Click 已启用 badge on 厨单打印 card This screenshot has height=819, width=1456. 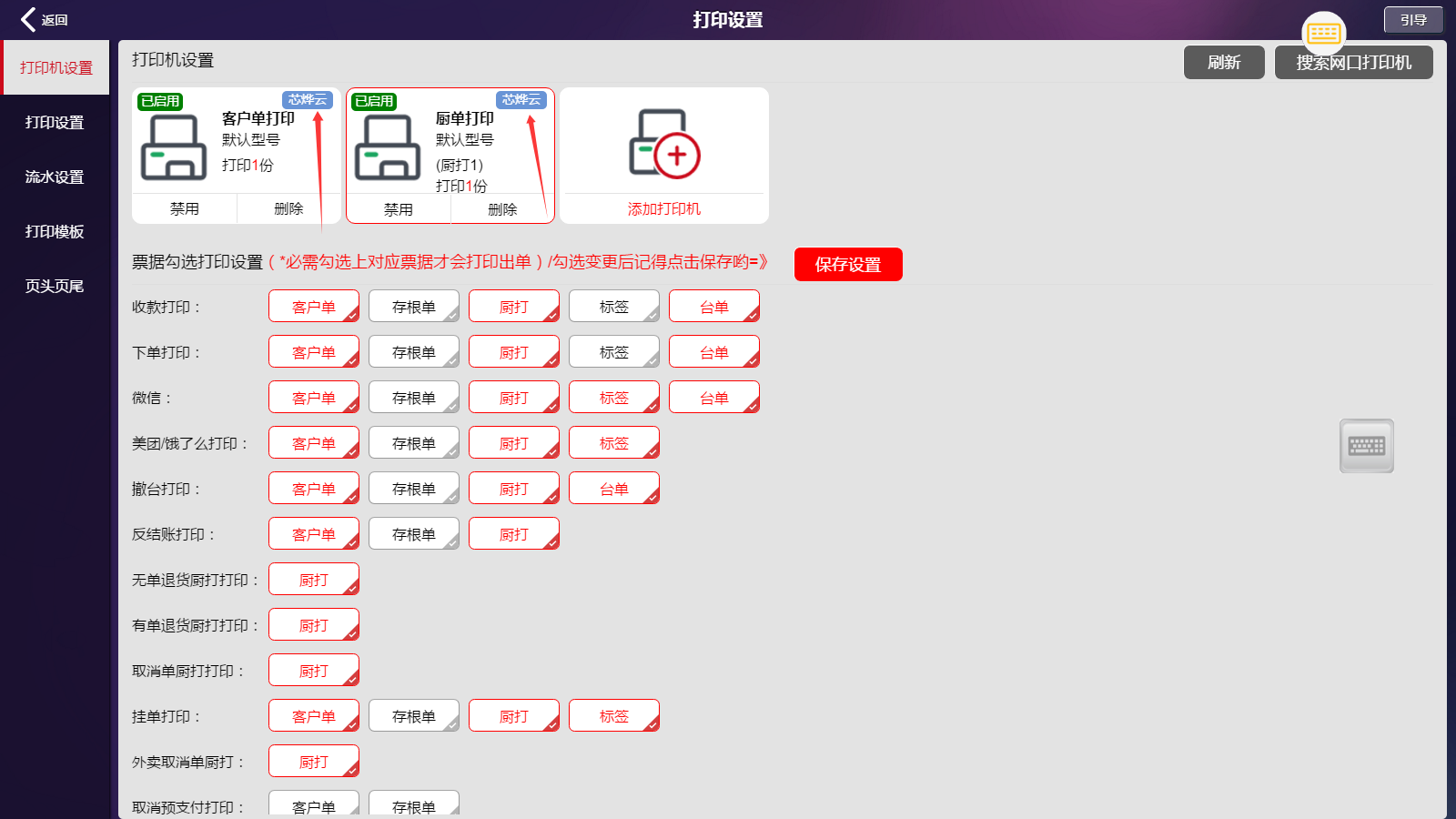[375, 101]
